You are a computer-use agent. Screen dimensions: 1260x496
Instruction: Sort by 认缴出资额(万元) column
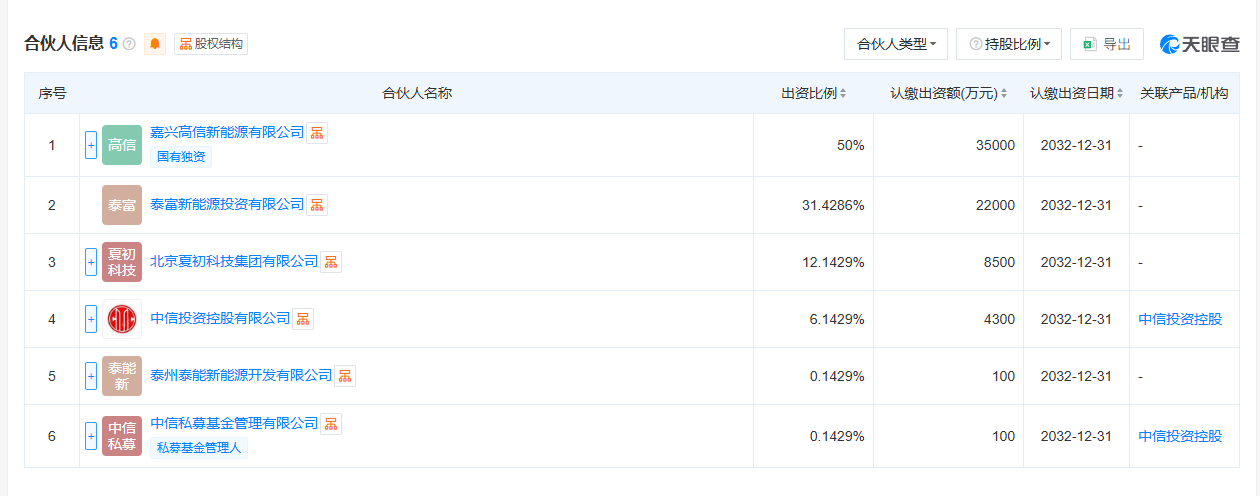[949, 93]
